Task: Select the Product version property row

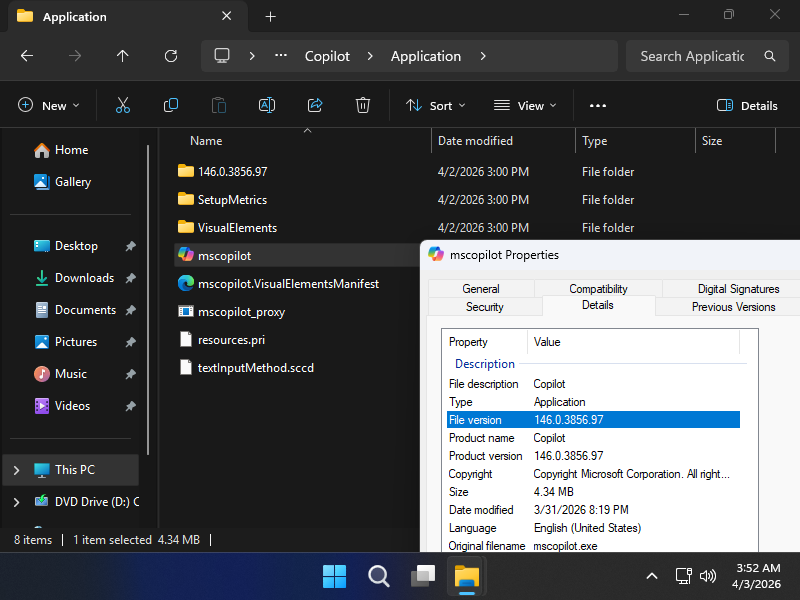Action: coord(593,456)
